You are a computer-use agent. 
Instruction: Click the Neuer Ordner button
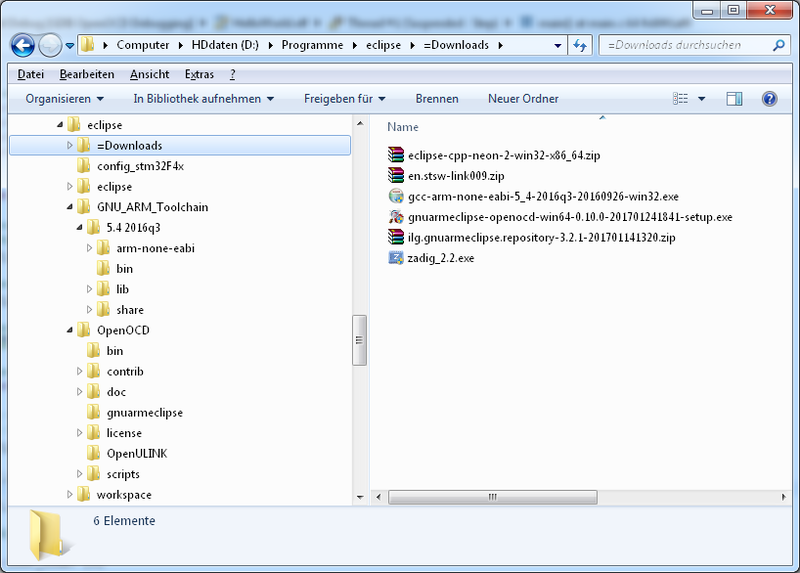tap(523, 99)
